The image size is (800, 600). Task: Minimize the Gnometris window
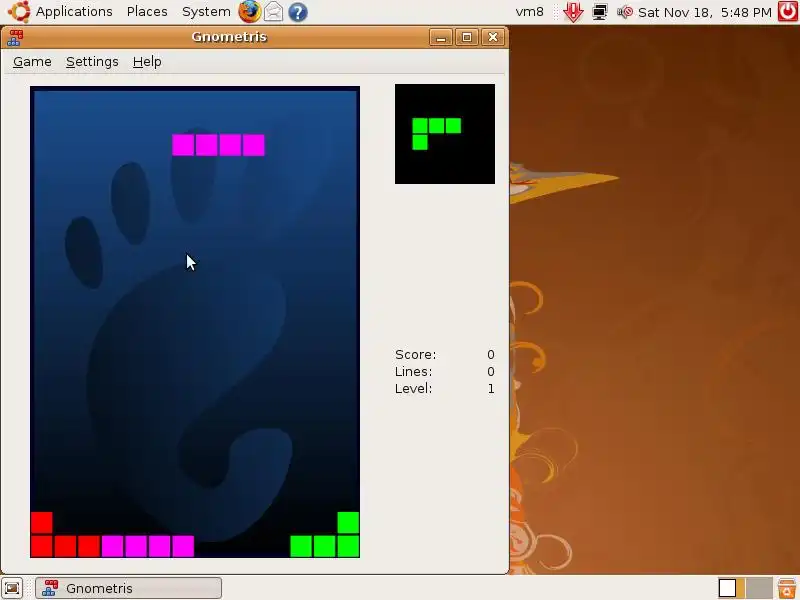click(441, 37)
